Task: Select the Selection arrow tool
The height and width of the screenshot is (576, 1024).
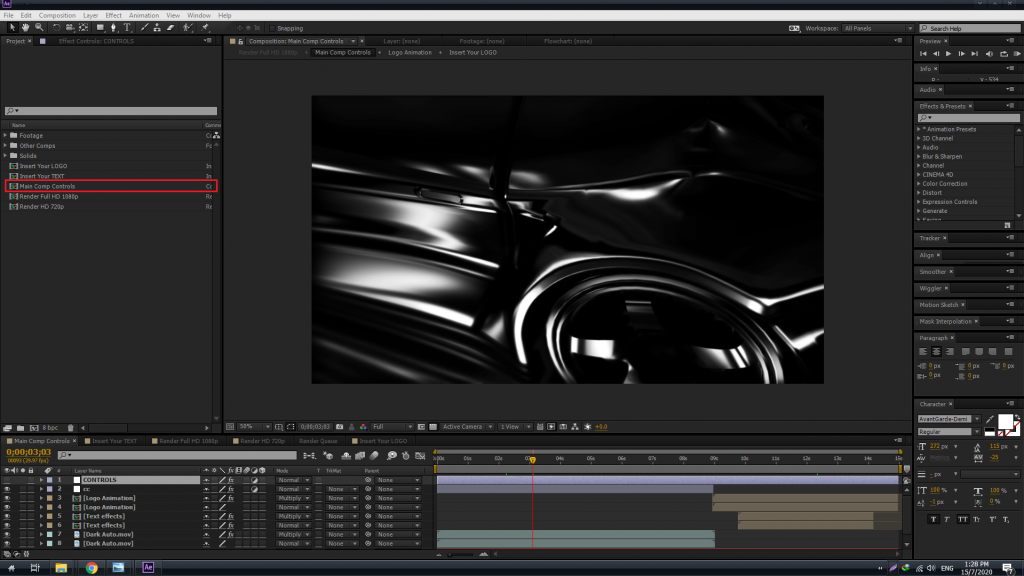Action: tap(12, 27)
